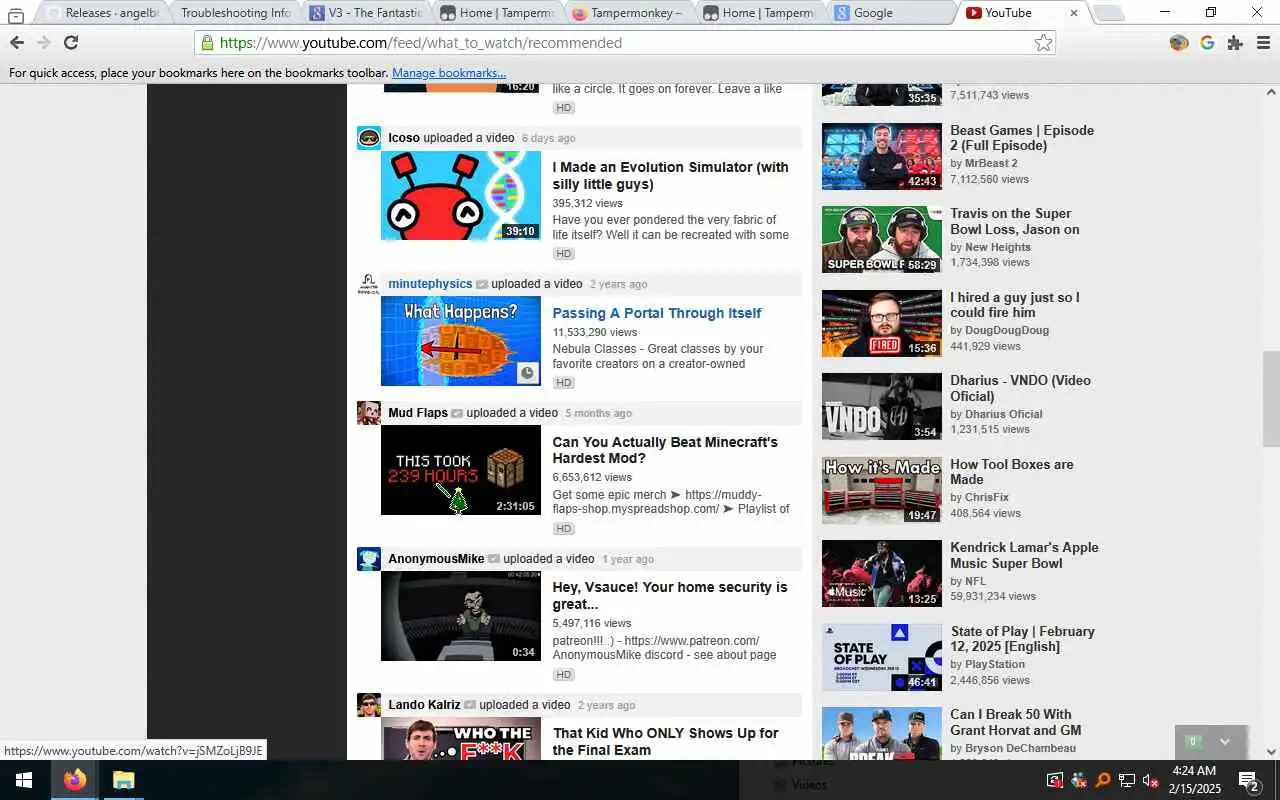This screenshot has width=1280, height=800.
Task: Click AnonymousMike channel avatar
Action: coord(369,559)
